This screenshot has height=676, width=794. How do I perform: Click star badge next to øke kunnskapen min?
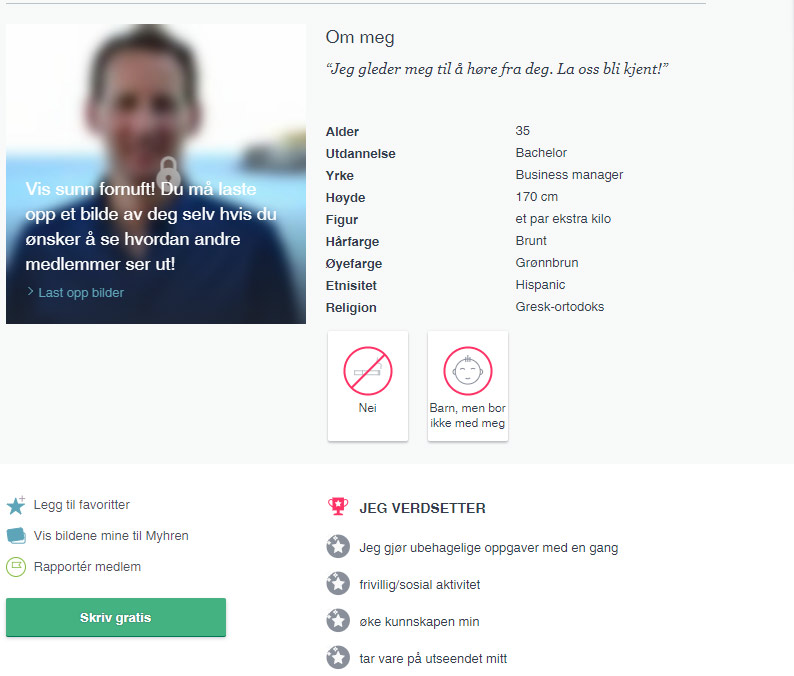pos(338,621)
